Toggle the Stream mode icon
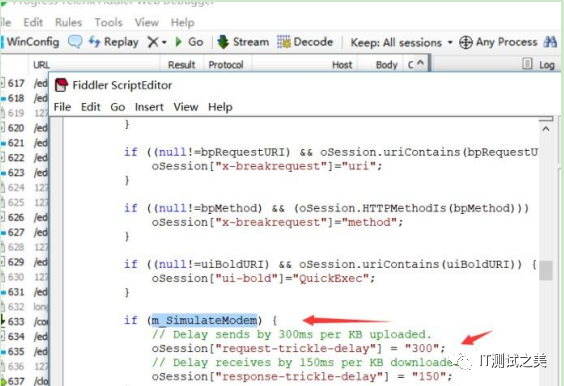 coord(223,42)
